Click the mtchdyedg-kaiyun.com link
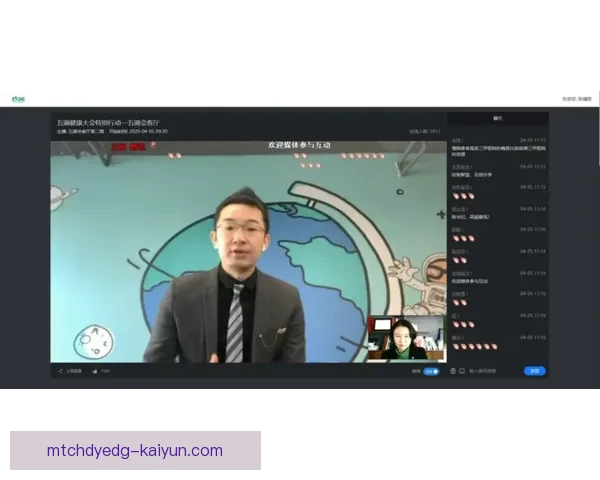 135,451
